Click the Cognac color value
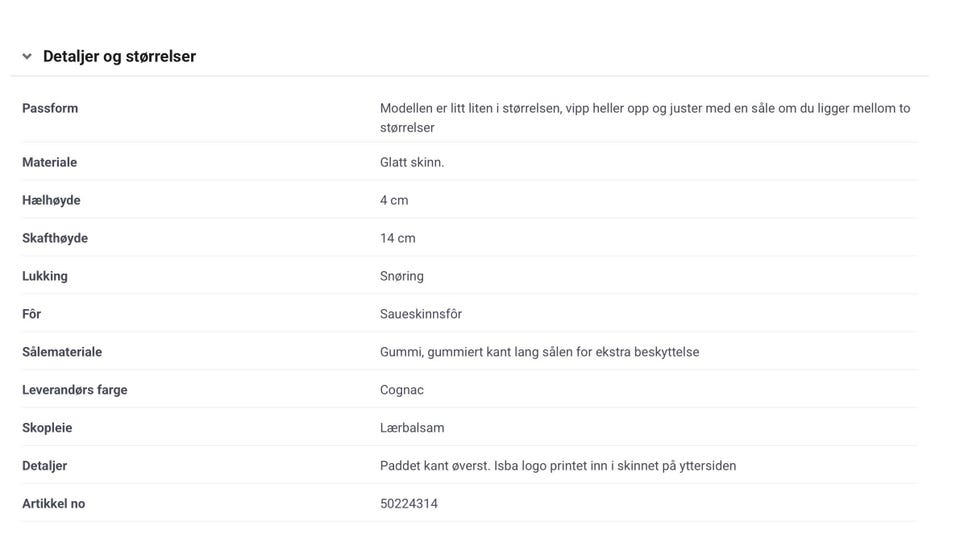The height and width of the screenshot is (556, 960). click(401, 390)
